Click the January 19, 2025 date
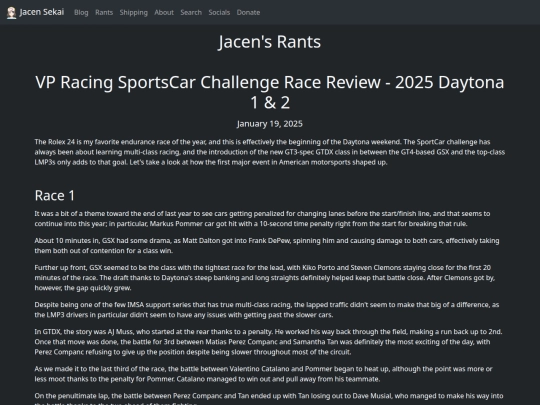 [x=270, y=124]
